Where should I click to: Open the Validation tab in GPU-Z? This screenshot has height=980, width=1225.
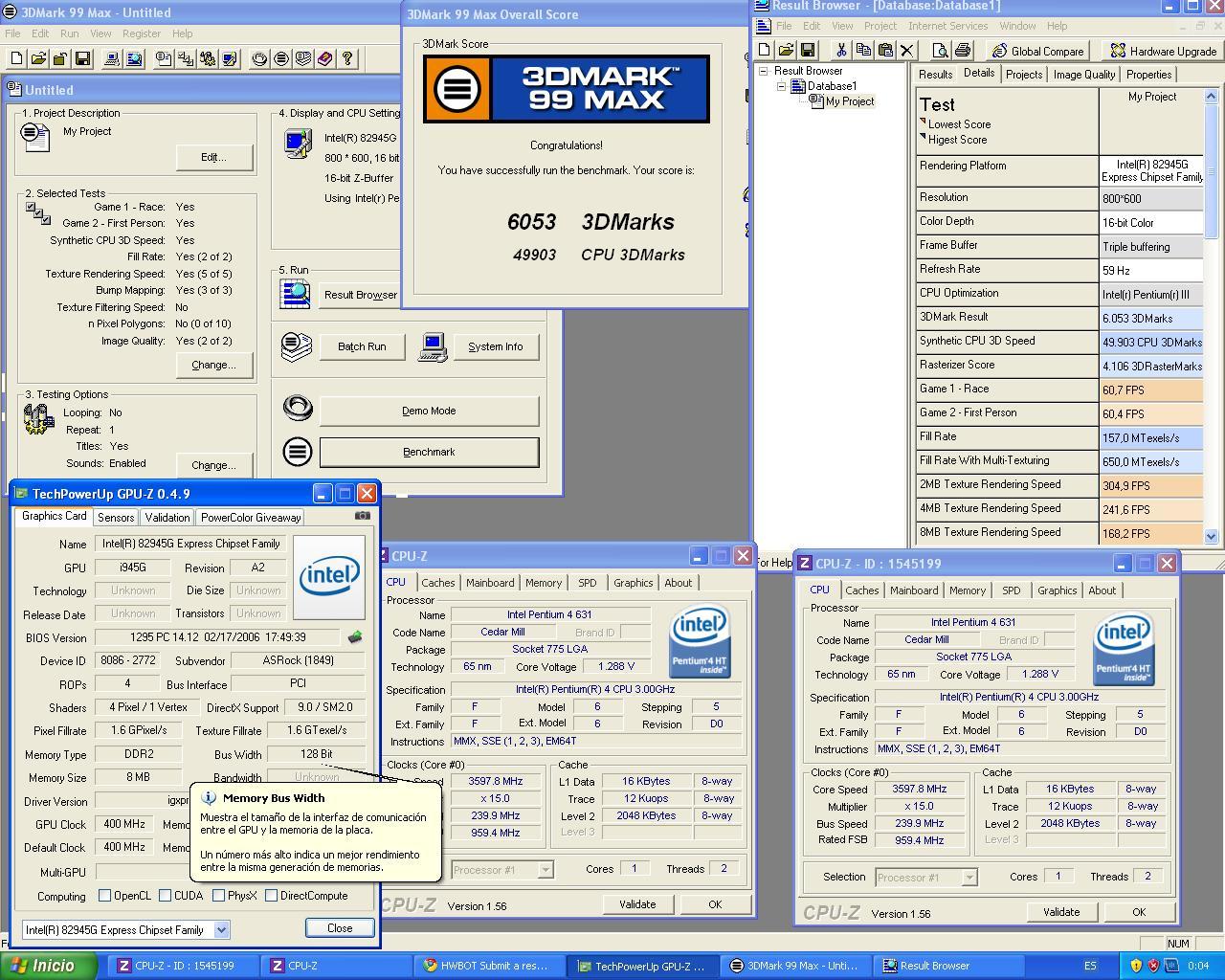point(167,517)
